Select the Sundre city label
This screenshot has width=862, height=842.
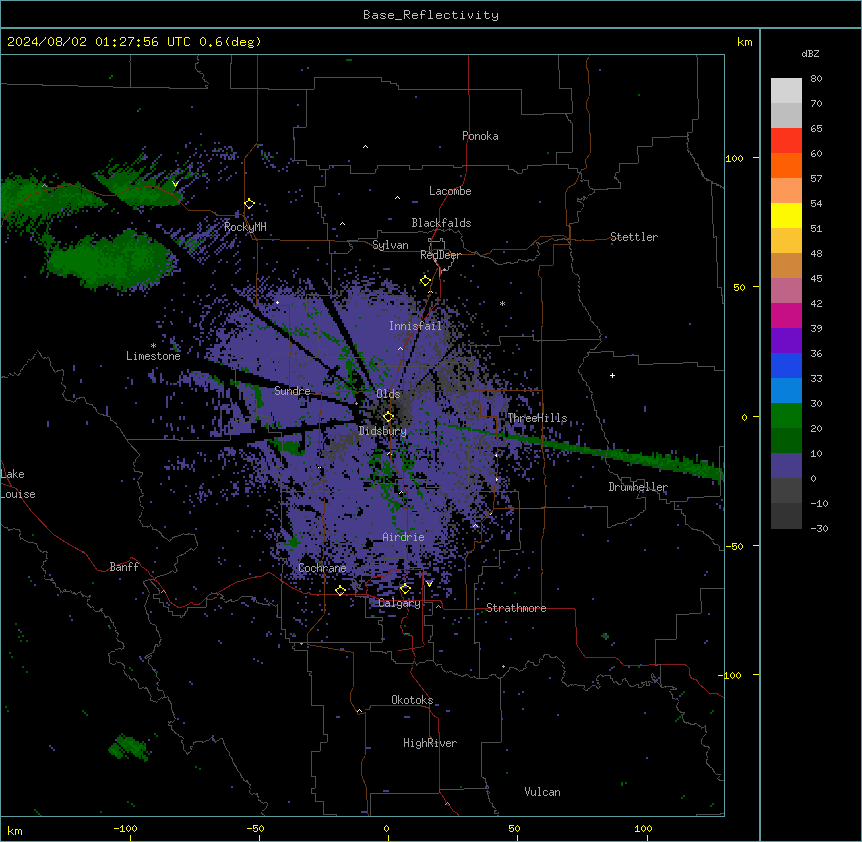pyautogui.click(x=292, y=391)
